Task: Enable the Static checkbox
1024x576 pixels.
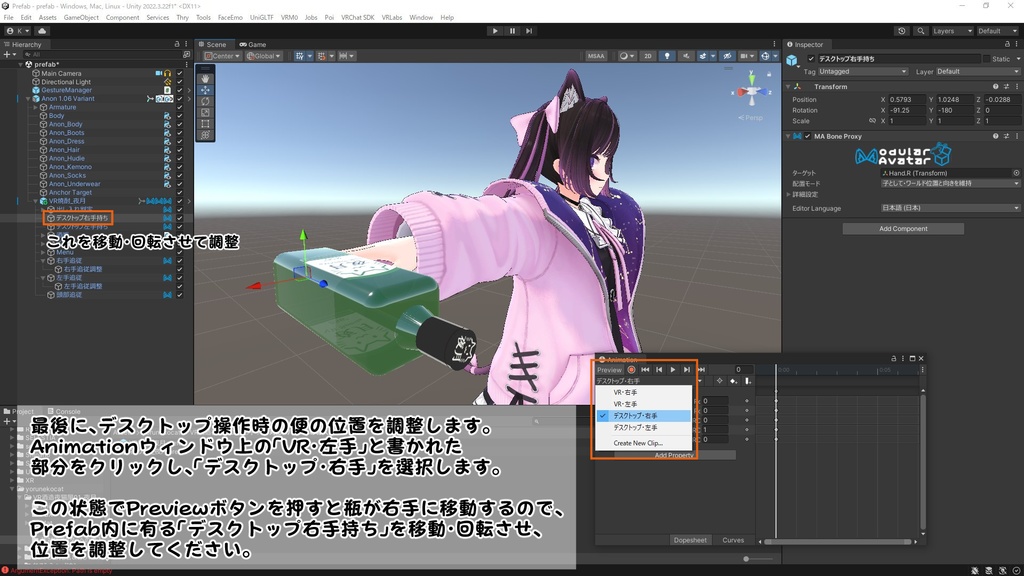Action: (x=986, y=59)
